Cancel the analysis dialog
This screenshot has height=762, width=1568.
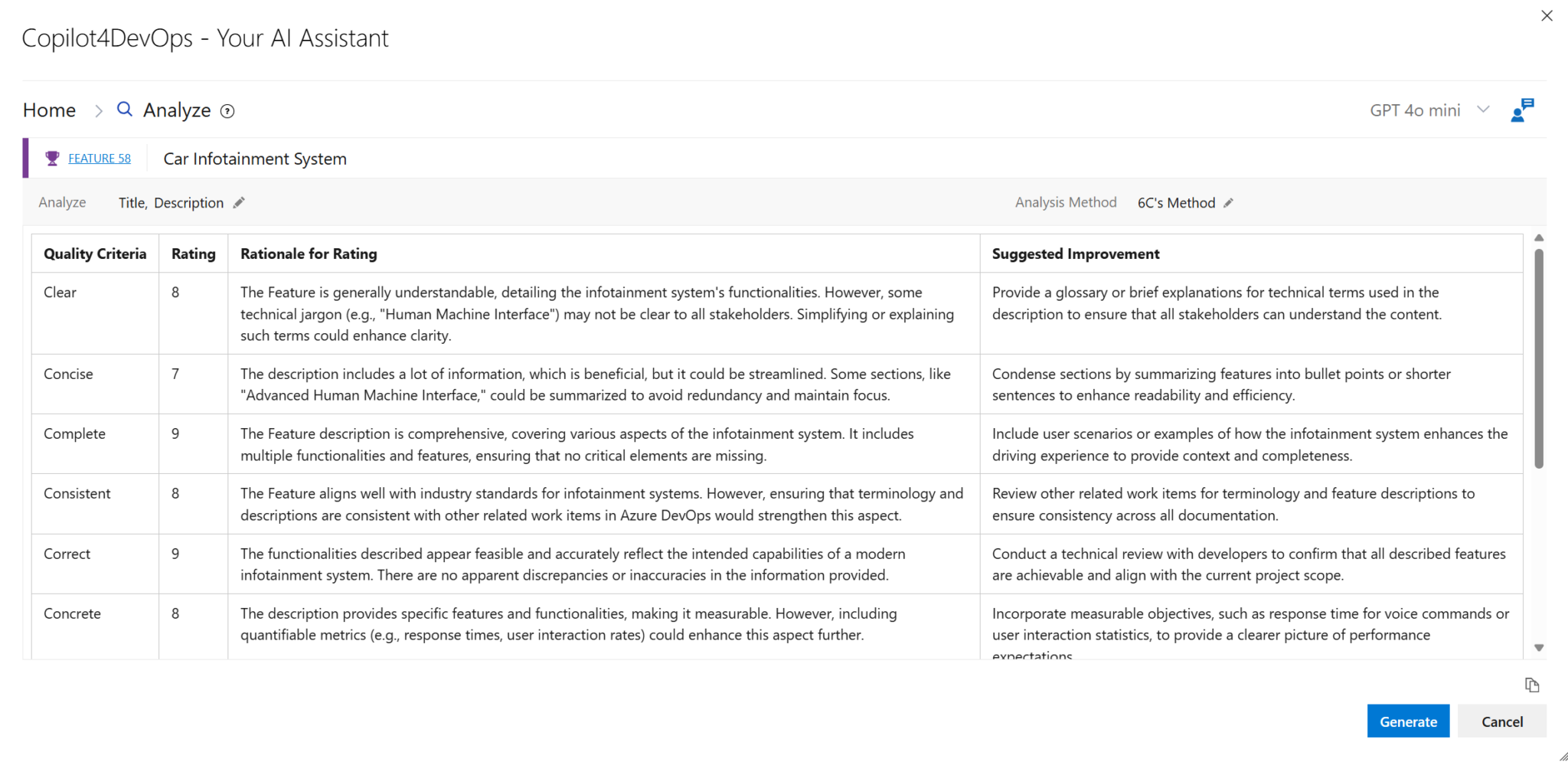tap(1502, 721)
